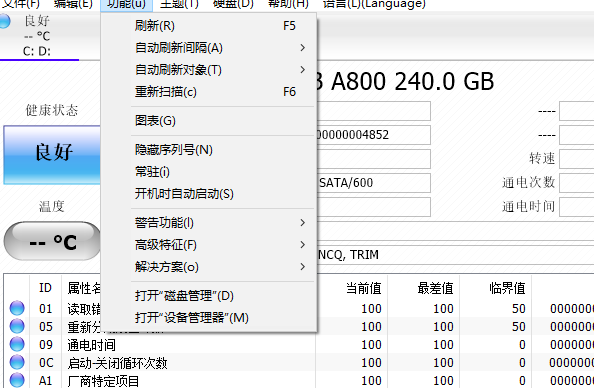594x388 pixels.
Task: Click the 健康状态 label
Action: point(52,110)
